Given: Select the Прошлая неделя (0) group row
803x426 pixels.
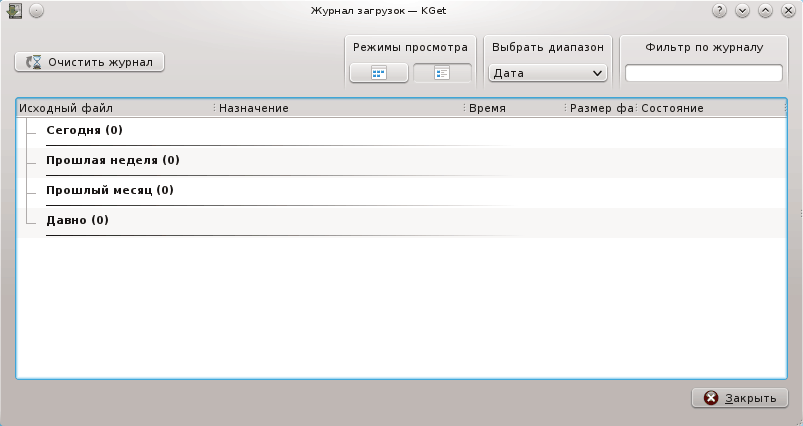Looking at the screenshot, I should [x=402, y=163].
